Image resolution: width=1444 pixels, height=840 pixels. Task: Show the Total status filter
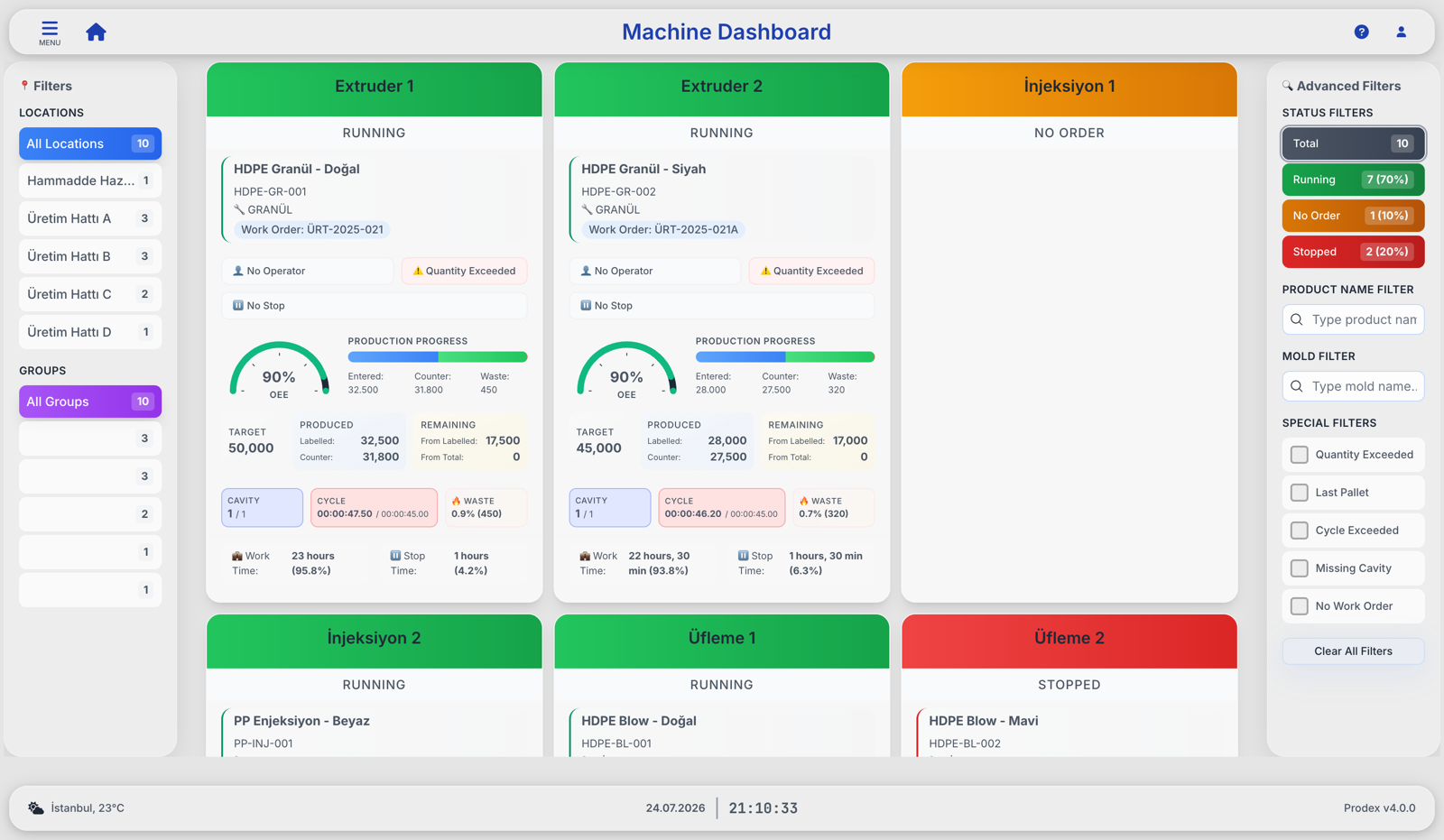click(1353, 143)
